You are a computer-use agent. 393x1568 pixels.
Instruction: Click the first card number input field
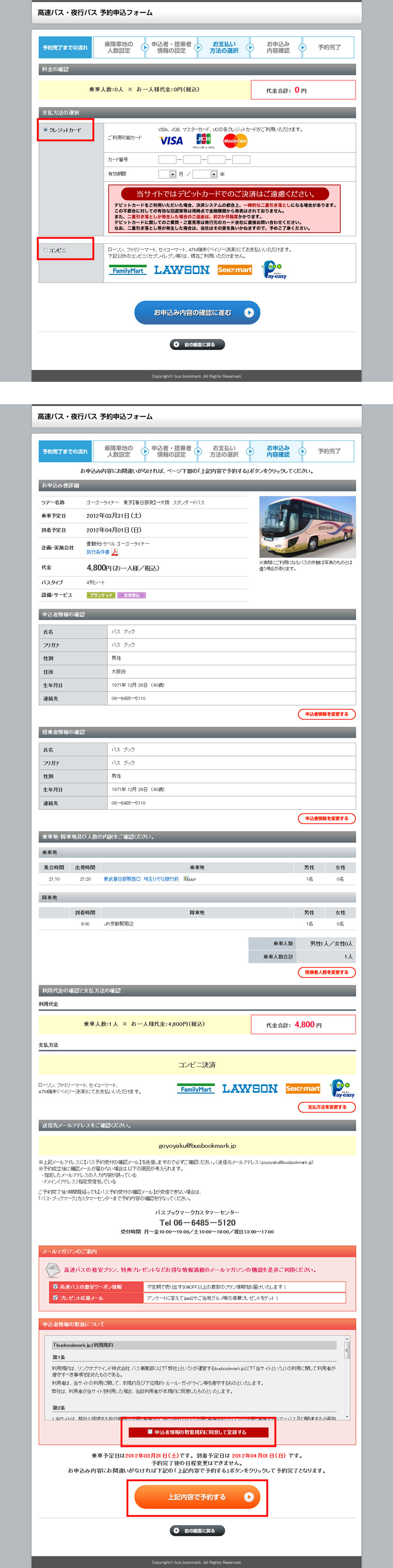167,159
